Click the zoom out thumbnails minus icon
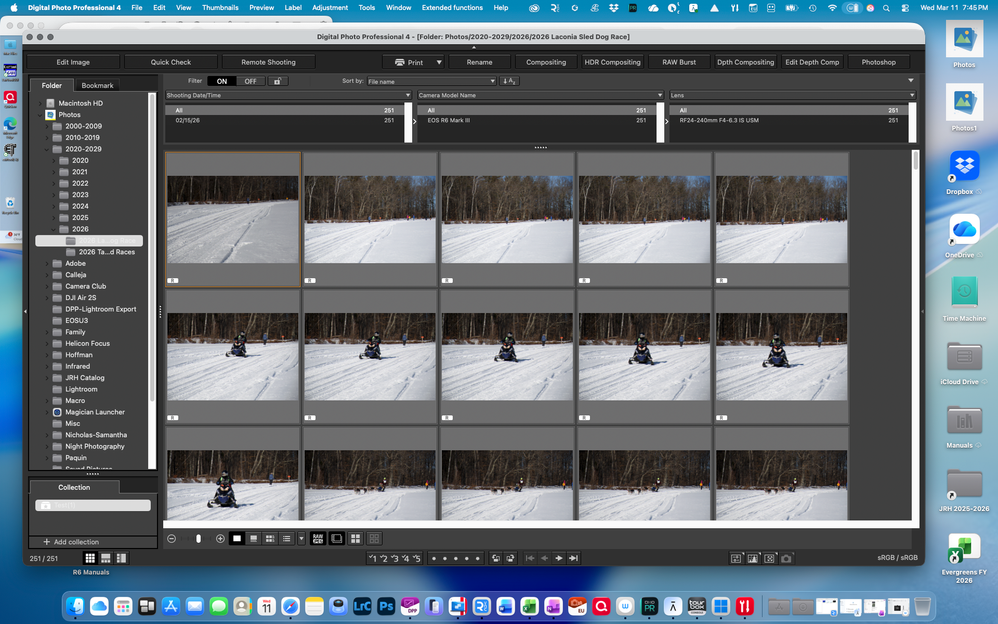This screenshot has height=624, width=998. 171,539
